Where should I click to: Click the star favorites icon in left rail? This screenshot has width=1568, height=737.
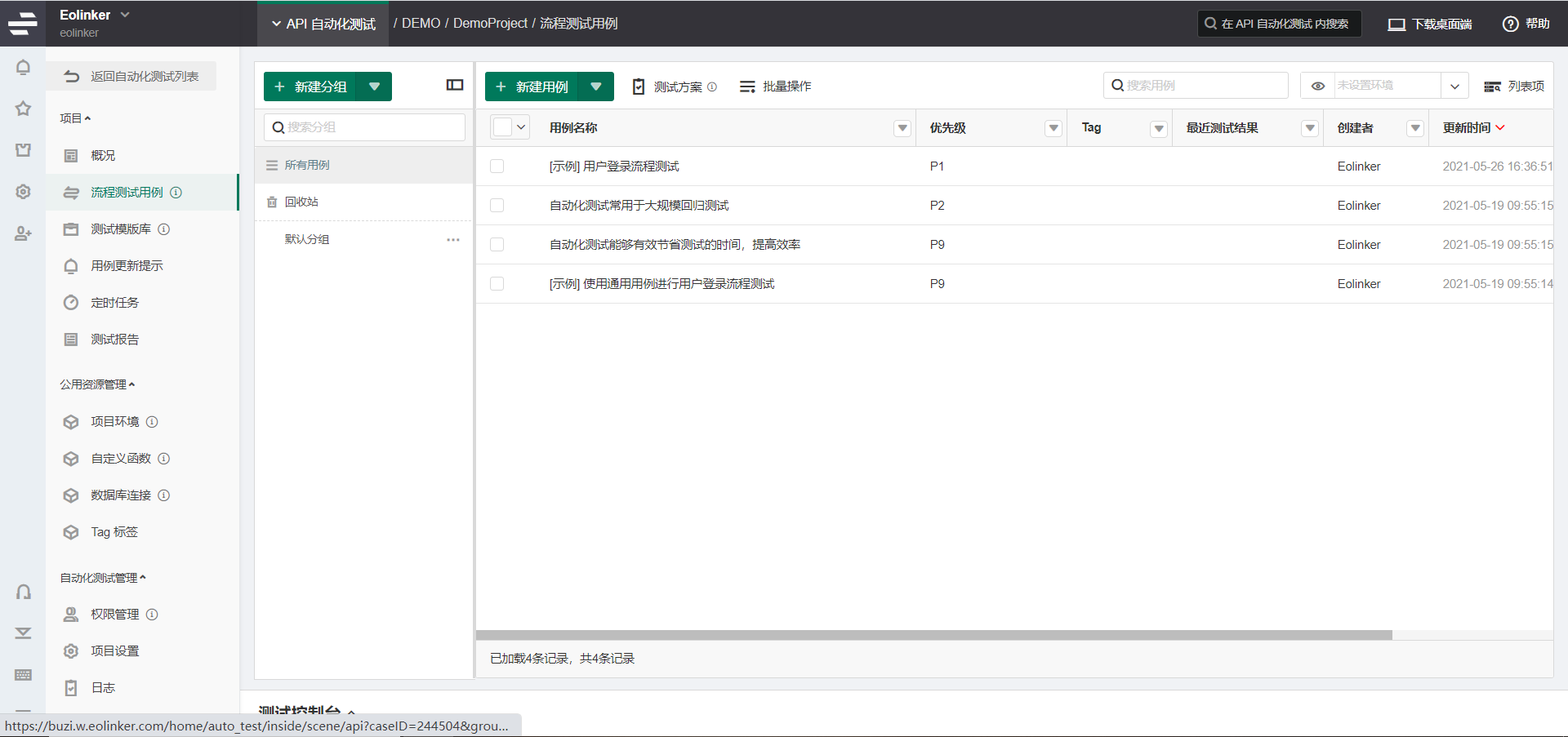(23, 109)
